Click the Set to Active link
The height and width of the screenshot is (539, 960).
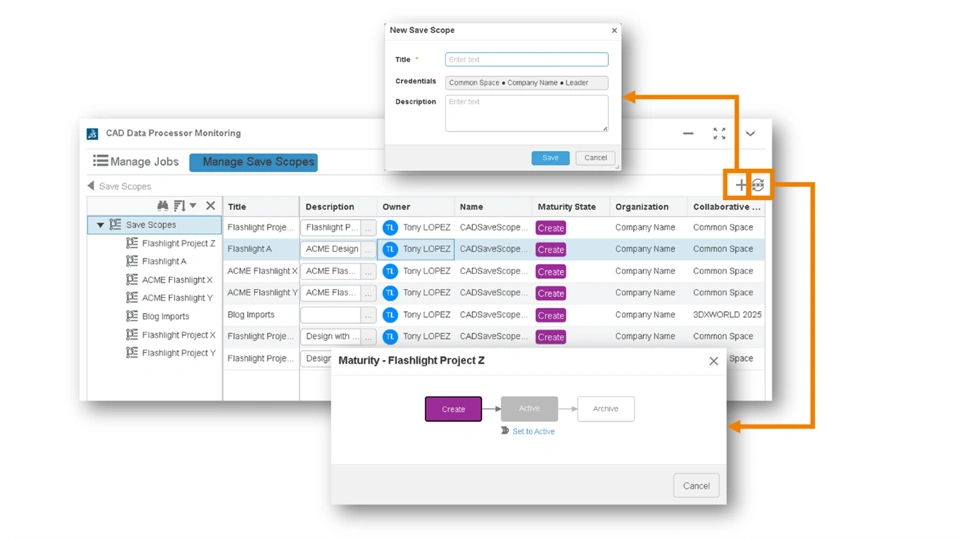[x=533, y=431]
